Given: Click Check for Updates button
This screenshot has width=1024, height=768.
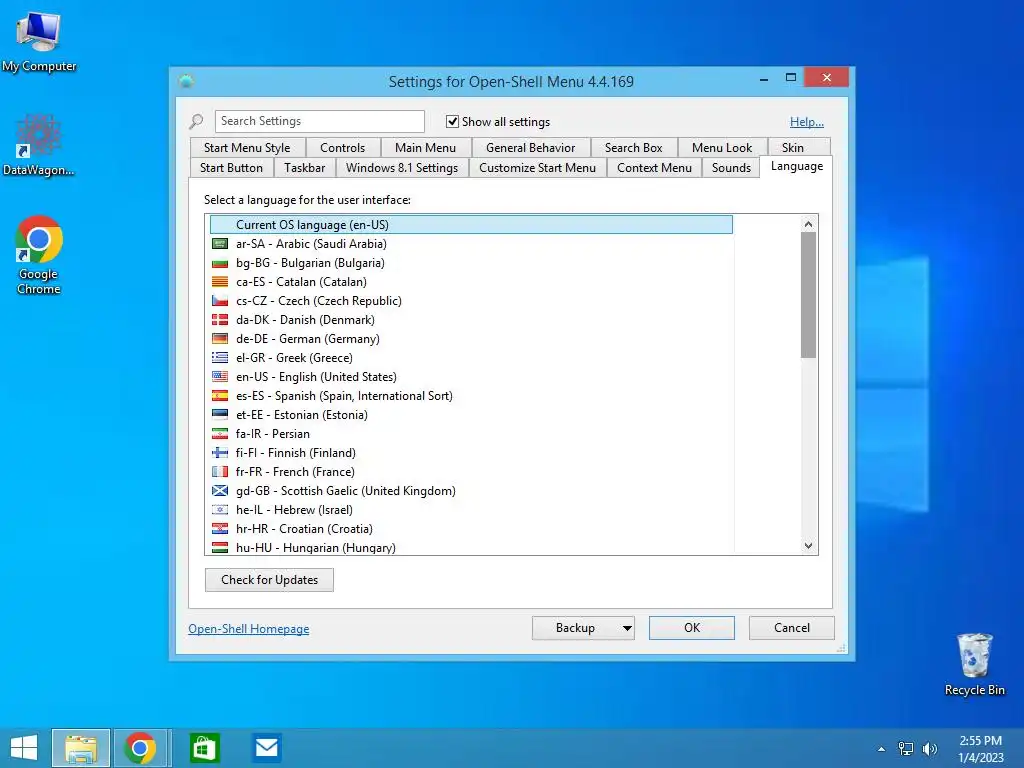Looking at the screenshot, I should pos(269,580).
